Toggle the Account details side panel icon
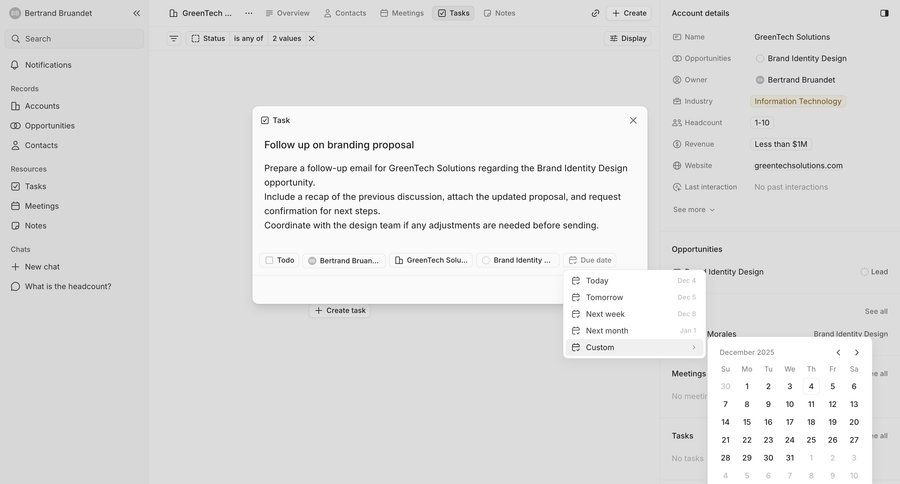Viewport: 900px width, 484px height. coord(885,13)
